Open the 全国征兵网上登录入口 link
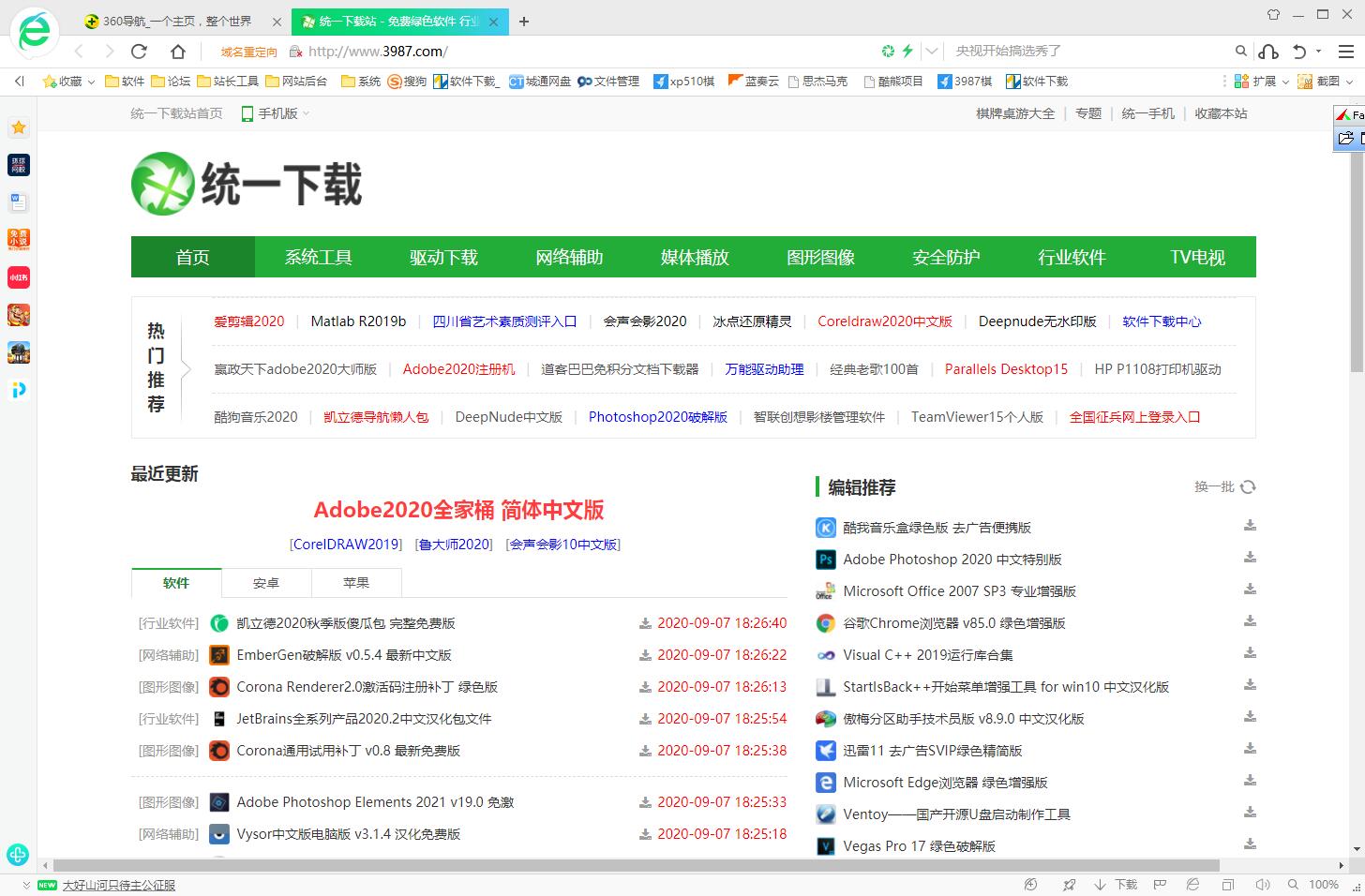This screenshot has width=1365, height=896. tap(1134, 417)
